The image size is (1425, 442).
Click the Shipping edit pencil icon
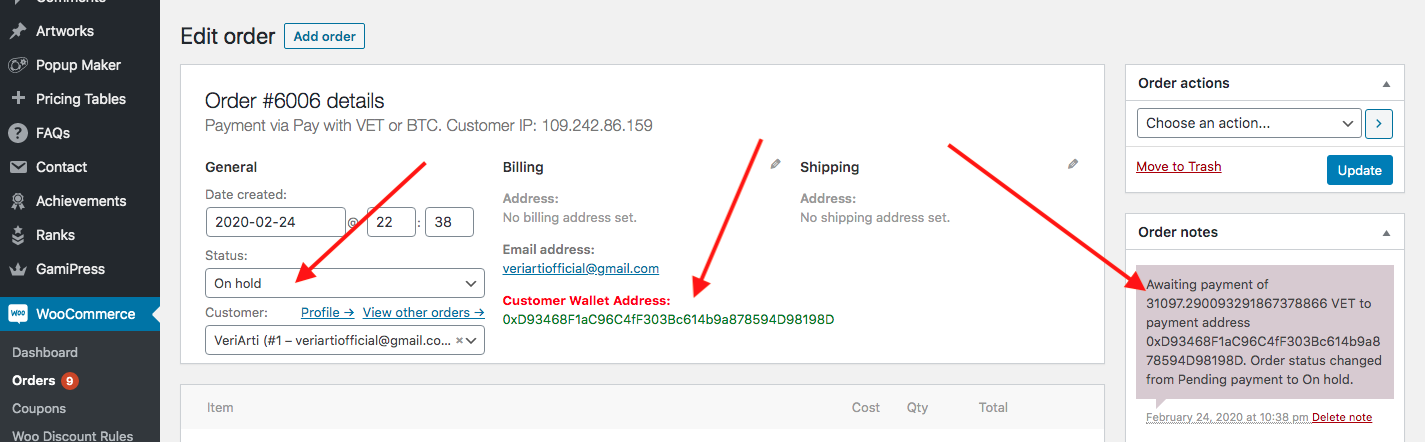tap(1073, 165)
